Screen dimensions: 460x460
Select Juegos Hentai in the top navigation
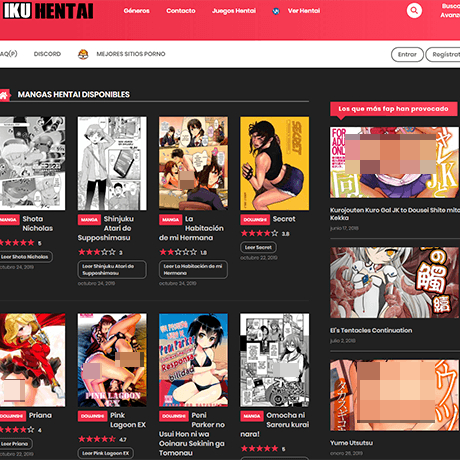point(234,11)
